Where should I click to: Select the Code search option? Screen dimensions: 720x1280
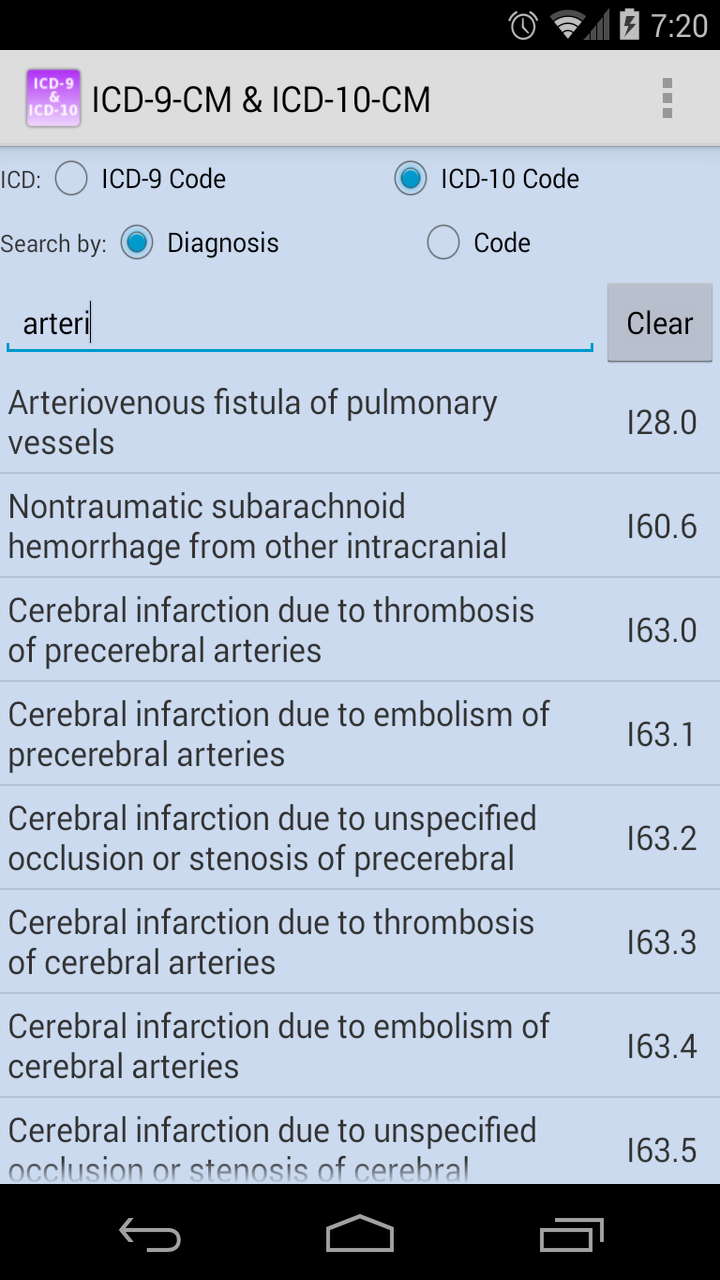(443, 242)
